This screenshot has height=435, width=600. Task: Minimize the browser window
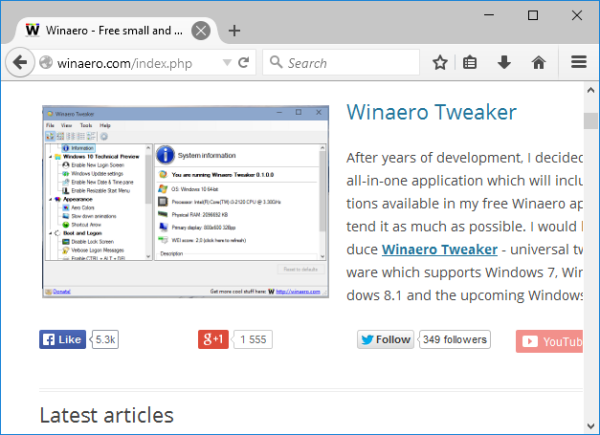[489, 15]
